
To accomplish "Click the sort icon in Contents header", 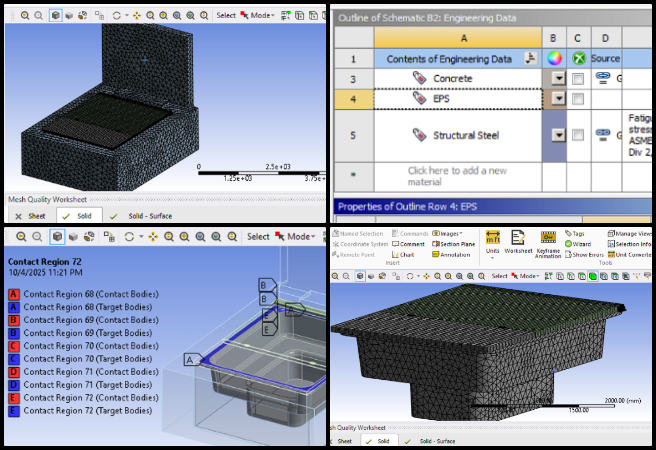I will [x=529, y=58].
